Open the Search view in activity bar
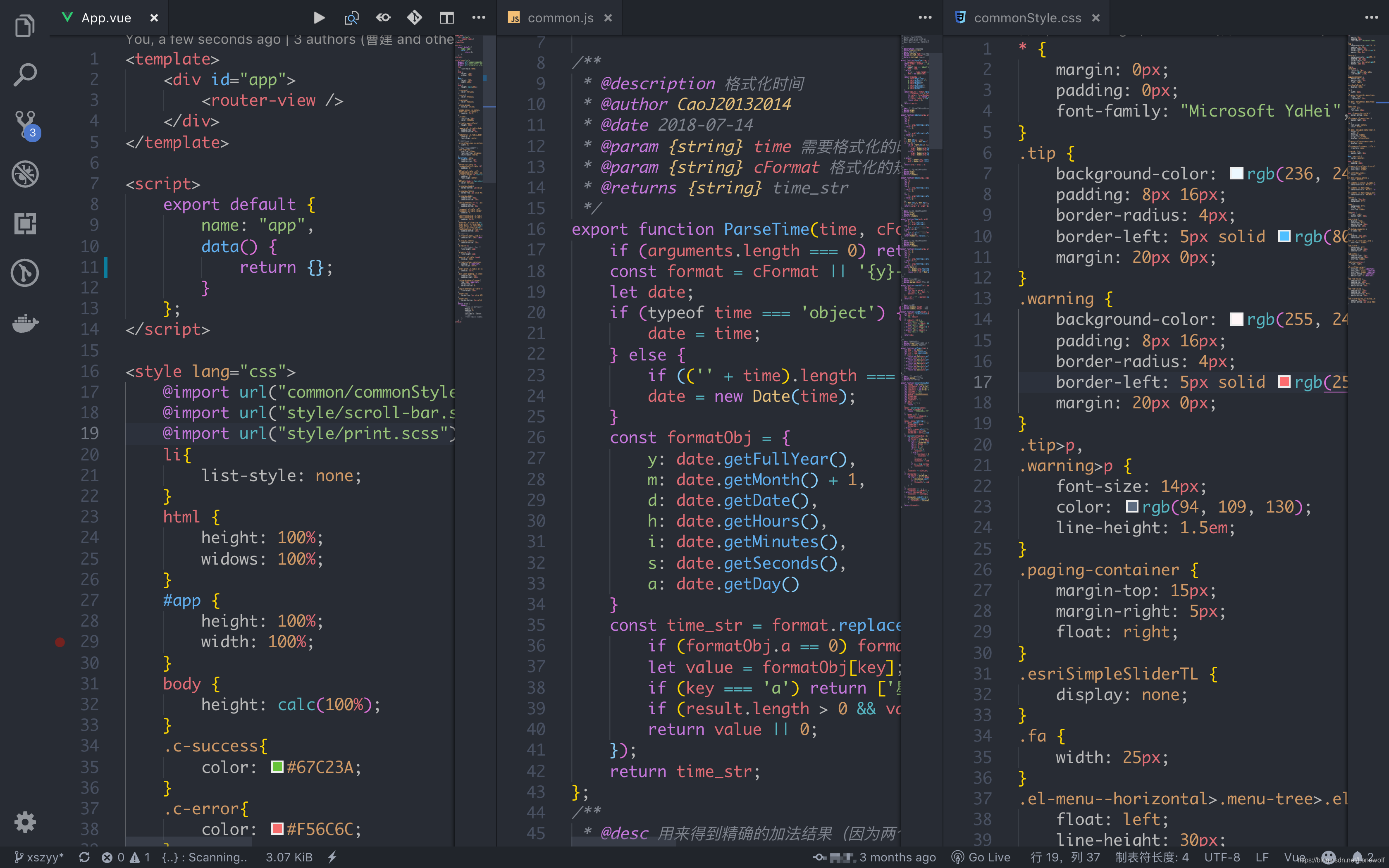Viewport: 1389px width, 868px height. coord(25,75)
